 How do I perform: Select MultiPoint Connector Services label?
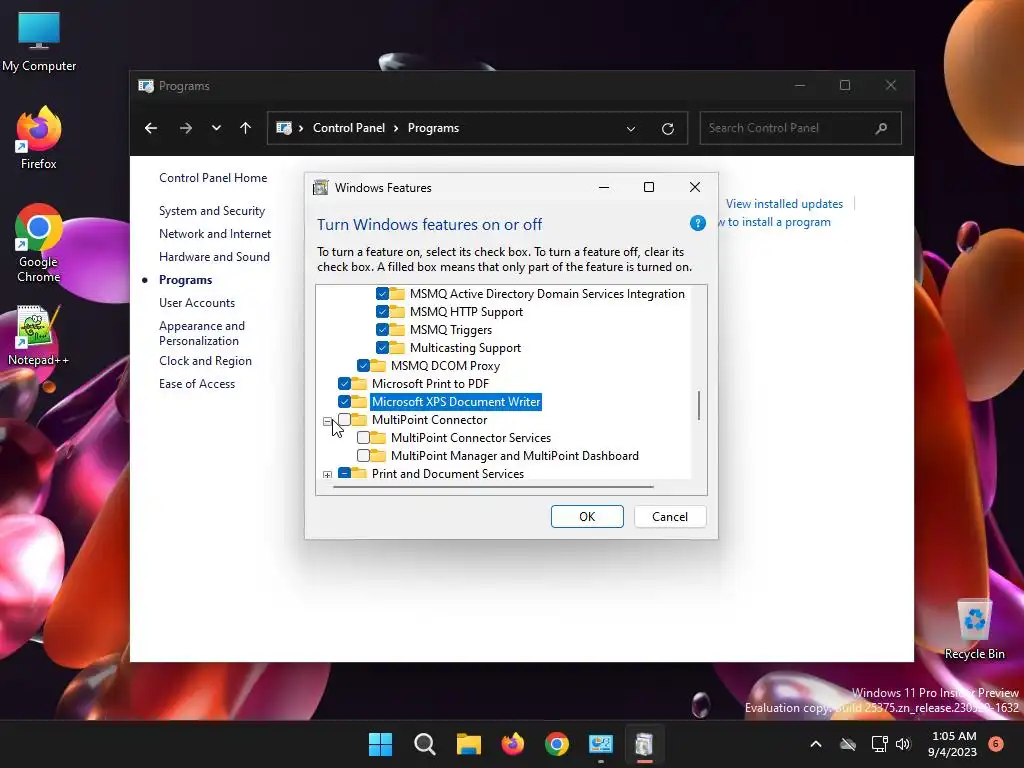click(471, 438)
